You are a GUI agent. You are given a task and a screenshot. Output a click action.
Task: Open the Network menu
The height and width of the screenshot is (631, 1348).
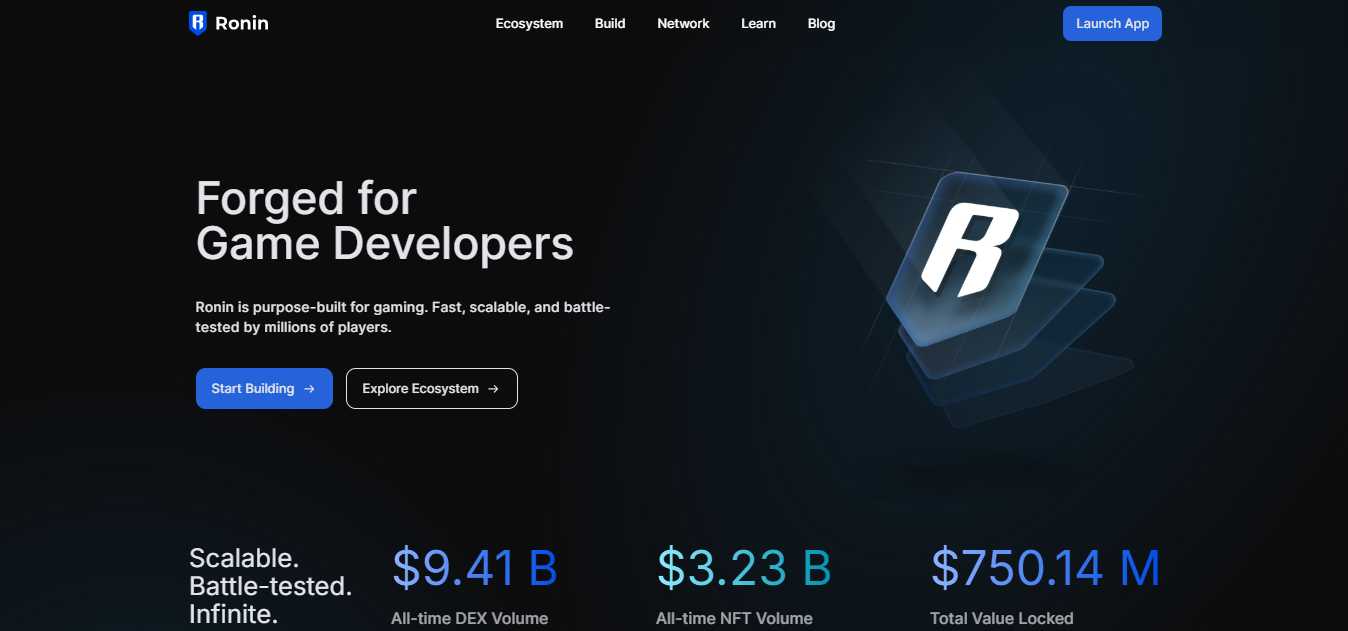(683, 23)
